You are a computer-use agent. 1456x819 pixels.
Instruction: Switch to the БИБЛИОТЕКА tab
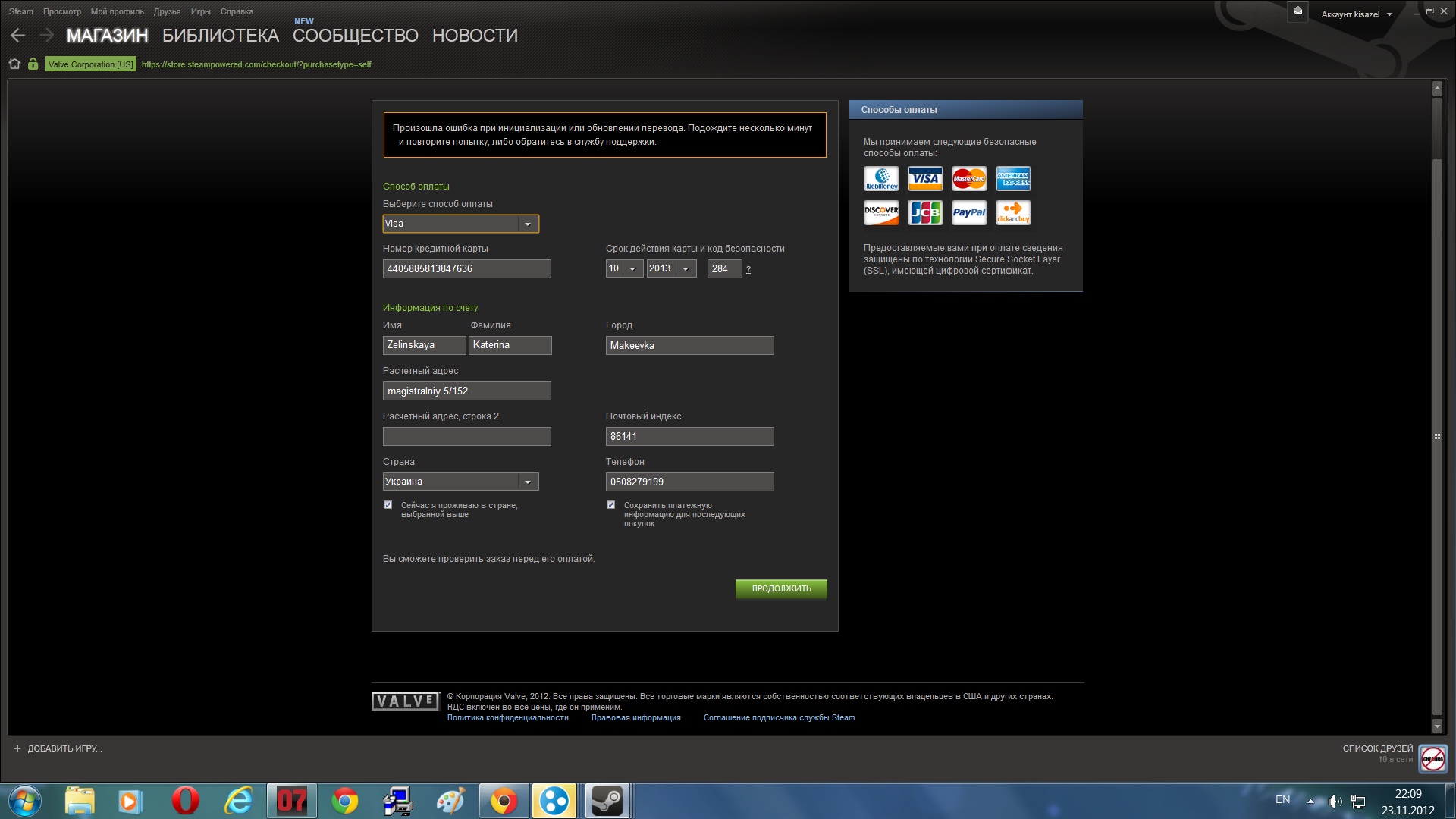pos(221,36)
